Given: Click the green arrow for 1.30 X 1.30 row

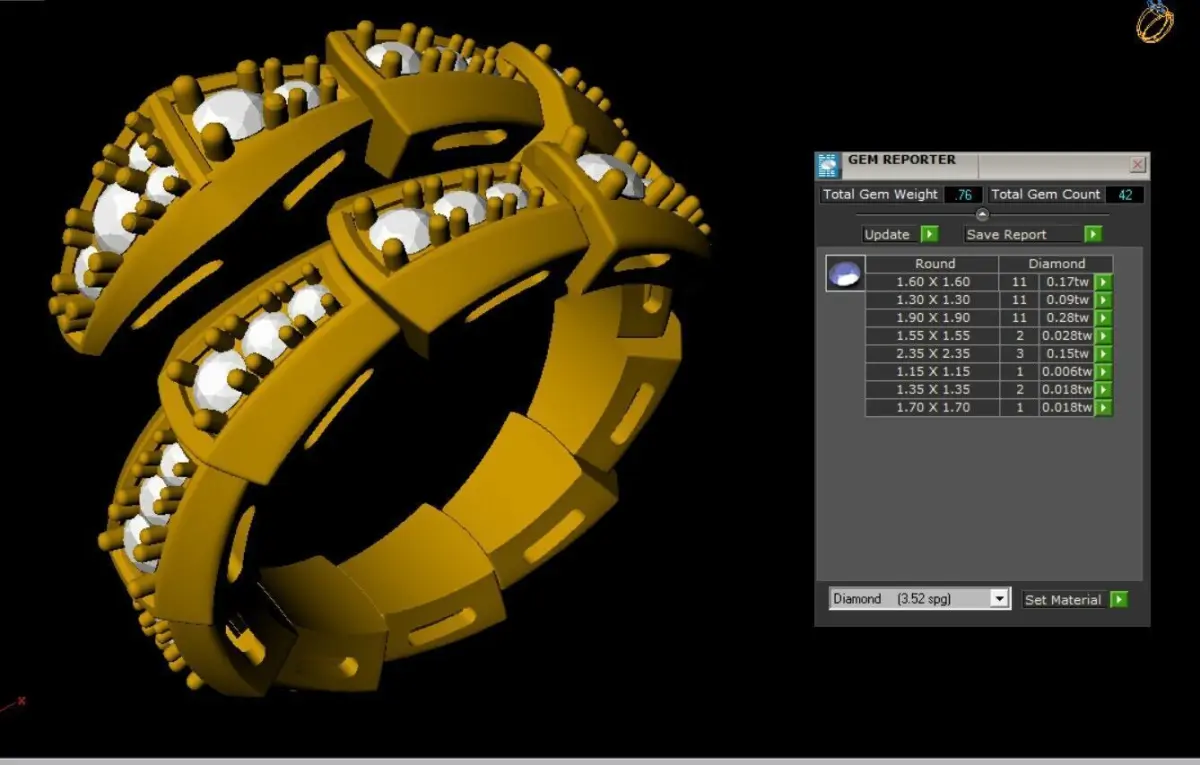Looking at the screenshot, I should pyautogui.click(x=1103, y=300).
